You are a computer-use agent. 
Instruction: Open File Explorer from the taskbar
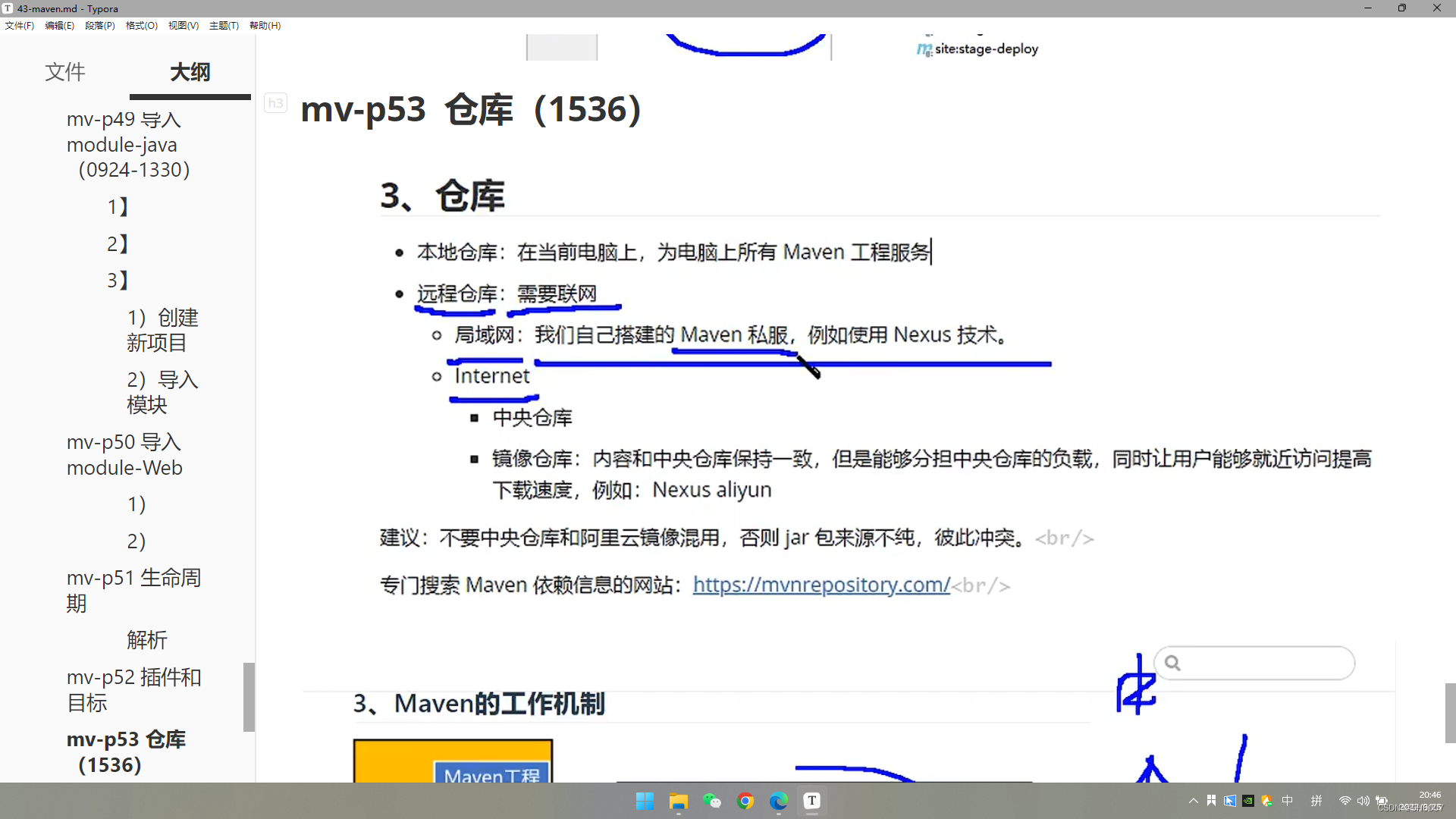coord(678,801)
